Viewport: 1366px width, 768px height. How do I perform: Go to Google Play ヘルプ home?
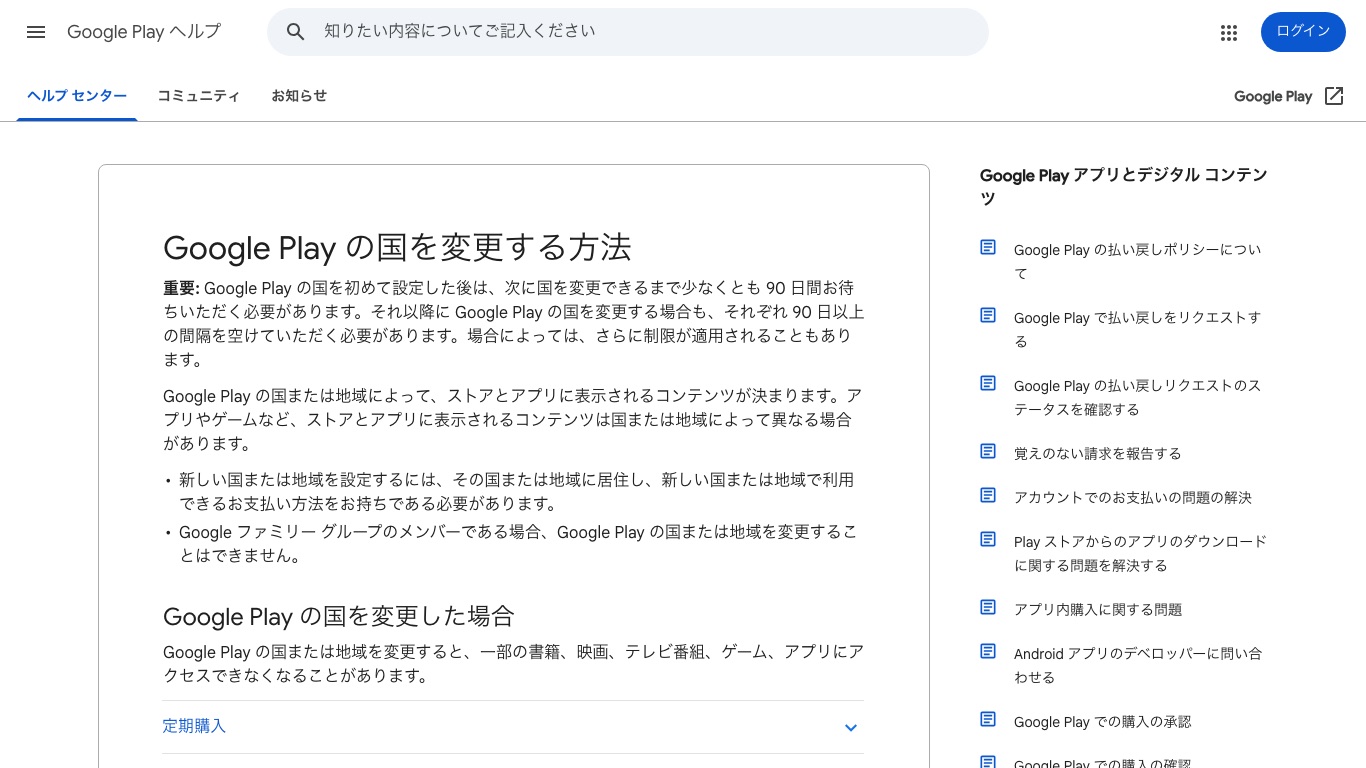(144, 32)
